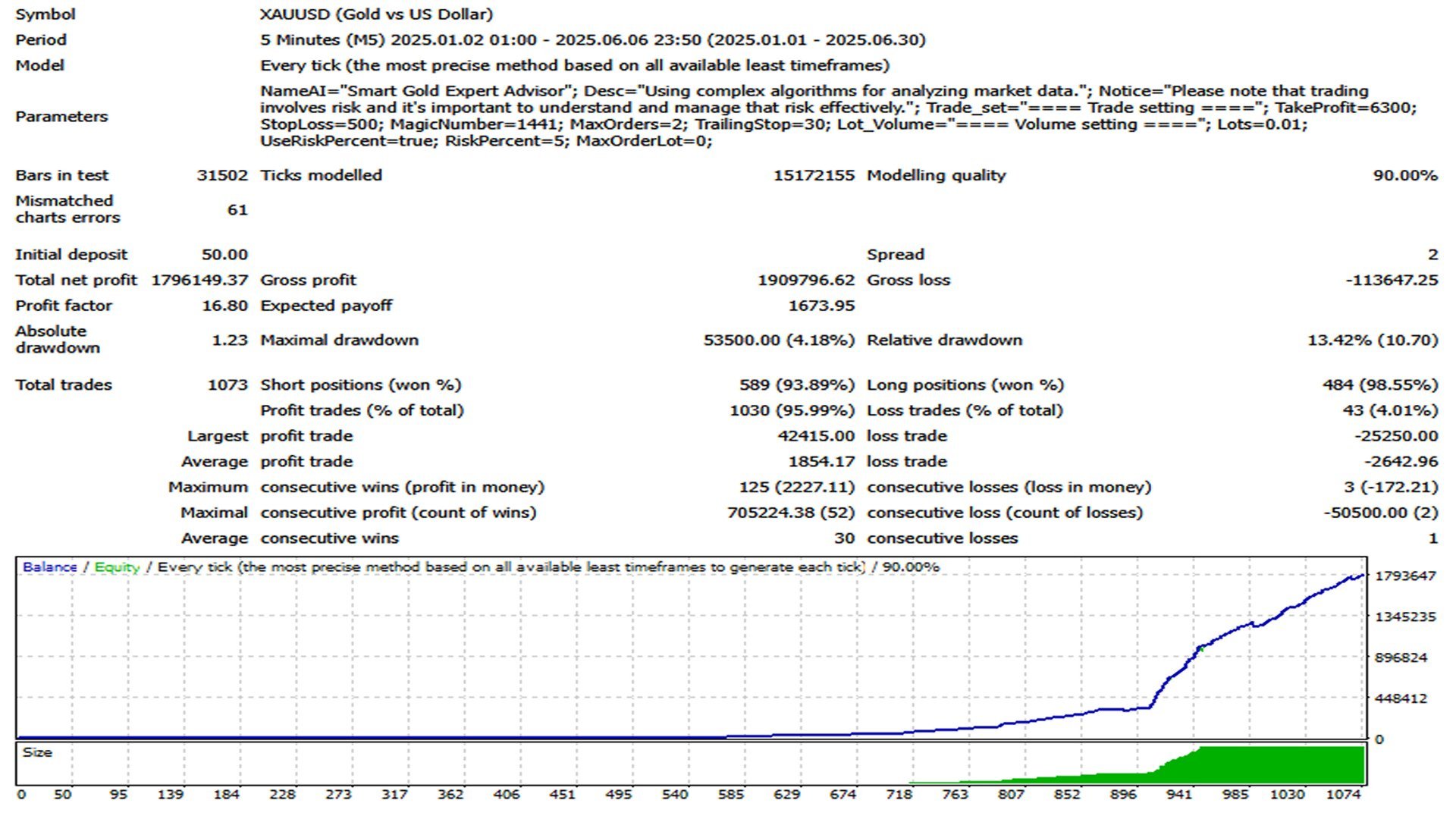Click the Total trades value 1073
The width and height of the screenshot is (1456, 819).
pyautogui.click(x=227, y=385)
